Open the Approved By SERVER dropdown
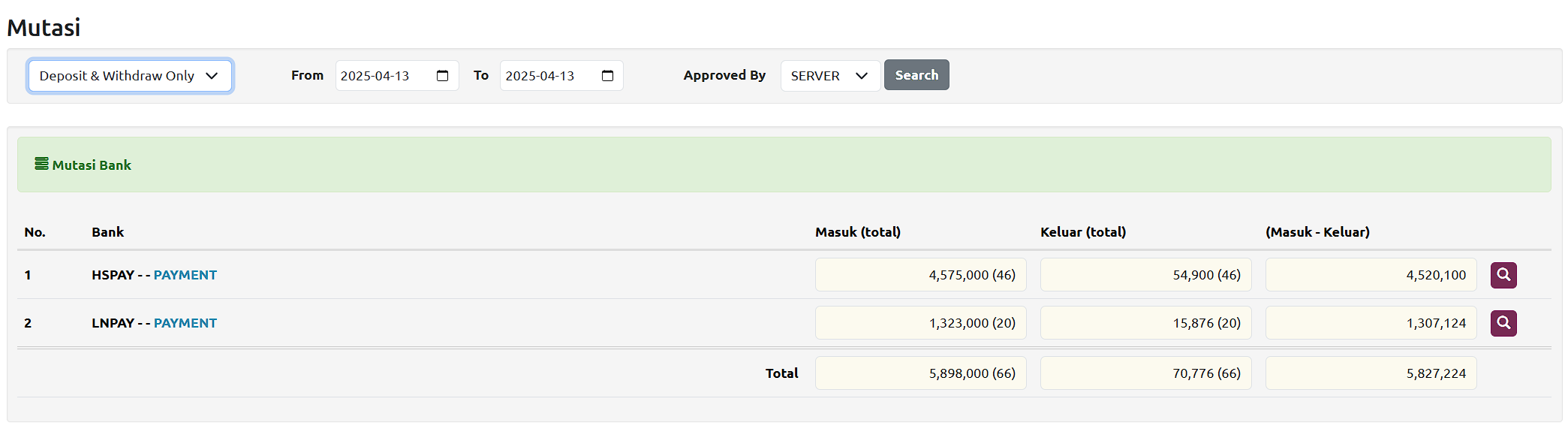 (829, 76)
